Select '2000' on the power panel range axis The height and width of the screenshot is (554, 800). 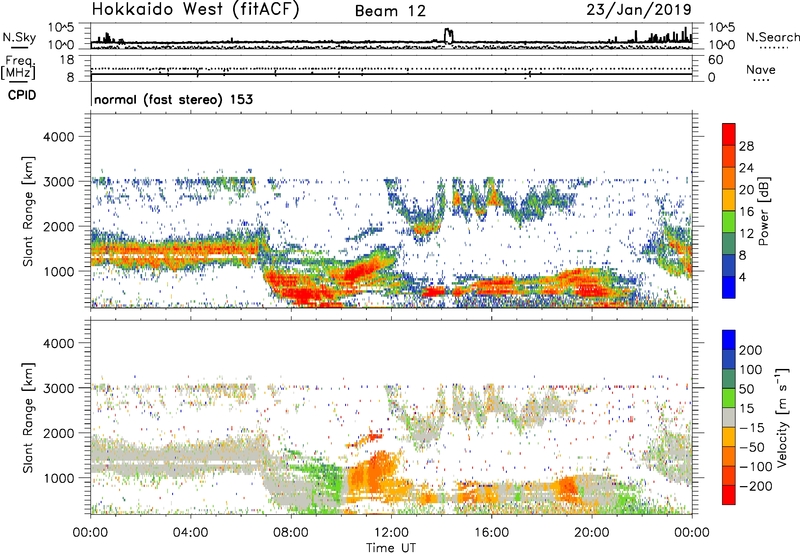pos(58,227)
